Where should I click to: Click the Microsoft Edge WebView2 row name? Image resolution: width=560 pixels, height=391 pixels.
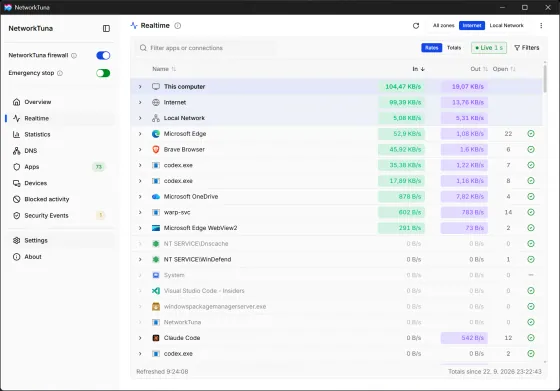200,228
